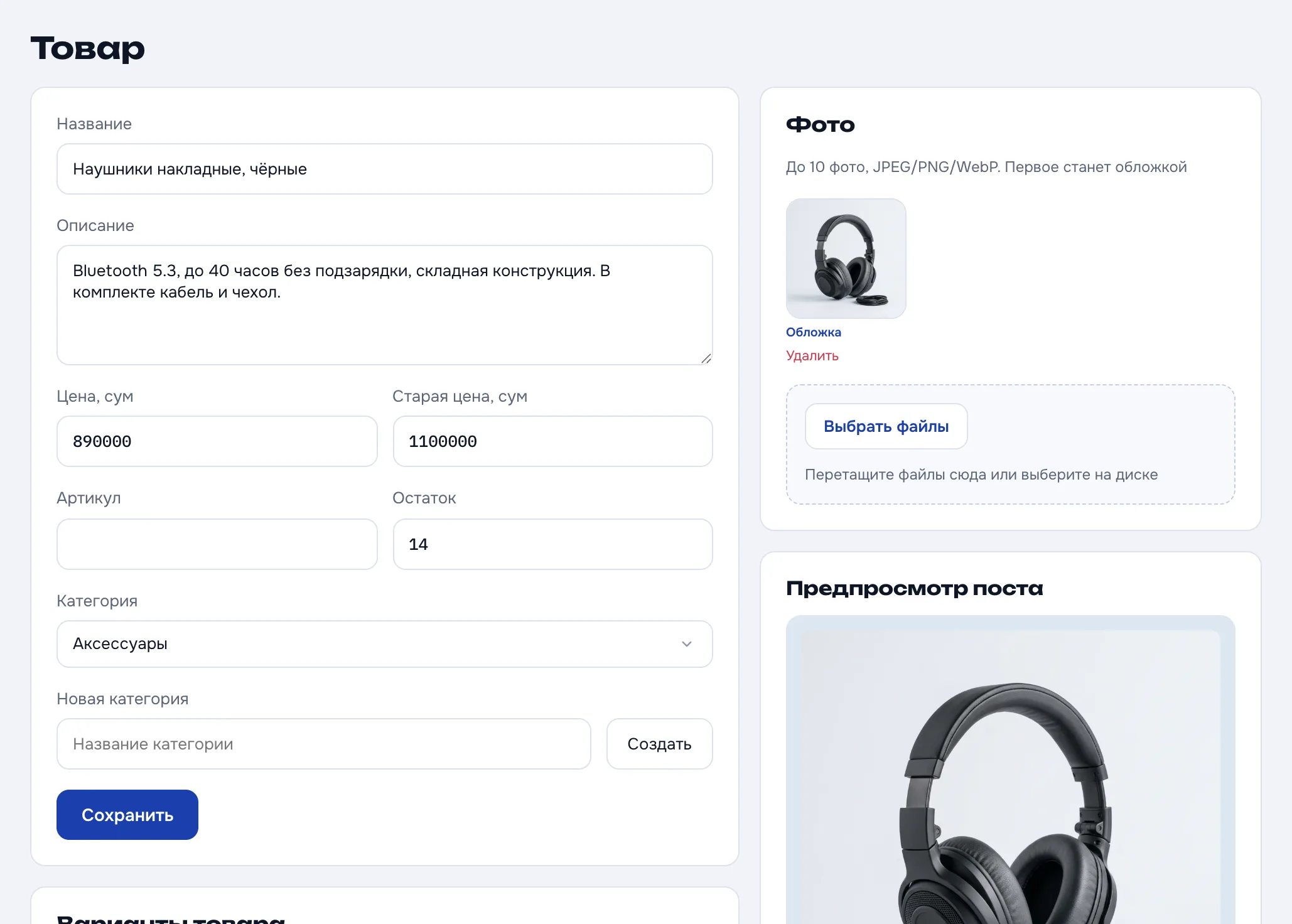
Task: Click the Название input field
Action: point(384,169)
